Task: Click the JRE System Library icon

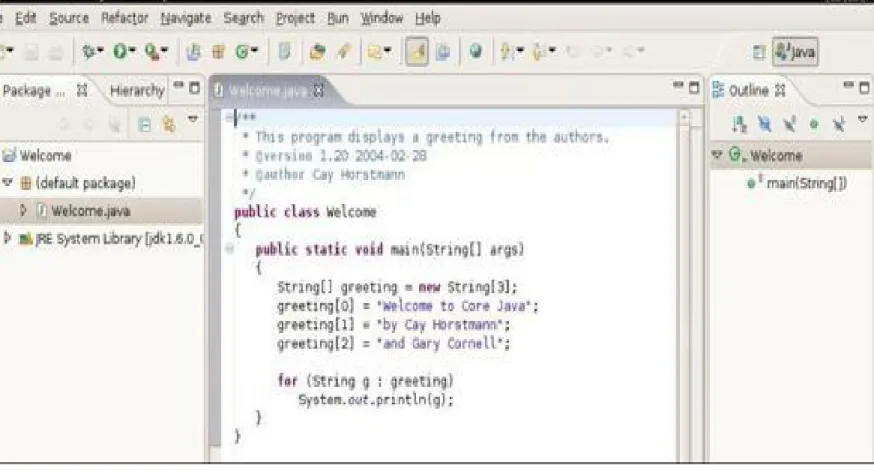Action: (x=25, y=239)
